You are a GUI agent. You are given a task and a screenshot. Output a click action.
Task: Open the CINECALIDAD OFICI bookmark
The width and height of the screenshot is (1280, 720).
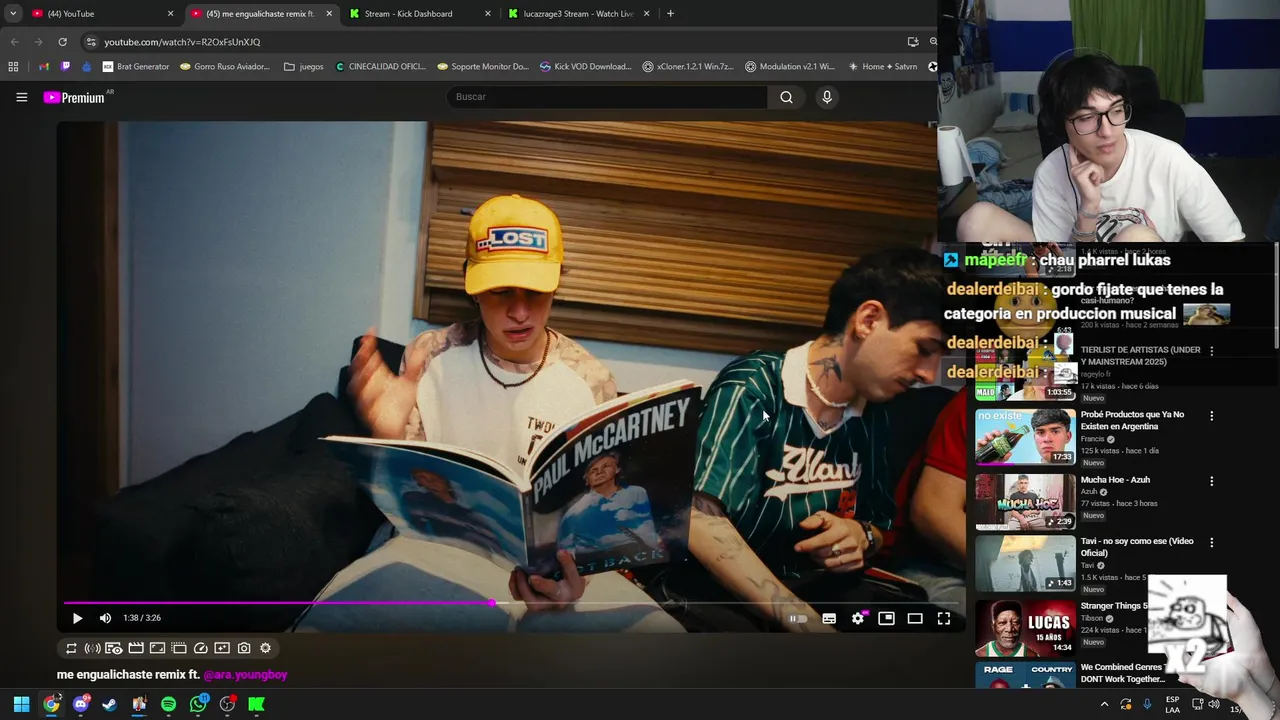pyautogui.click(x=380, y=67)
